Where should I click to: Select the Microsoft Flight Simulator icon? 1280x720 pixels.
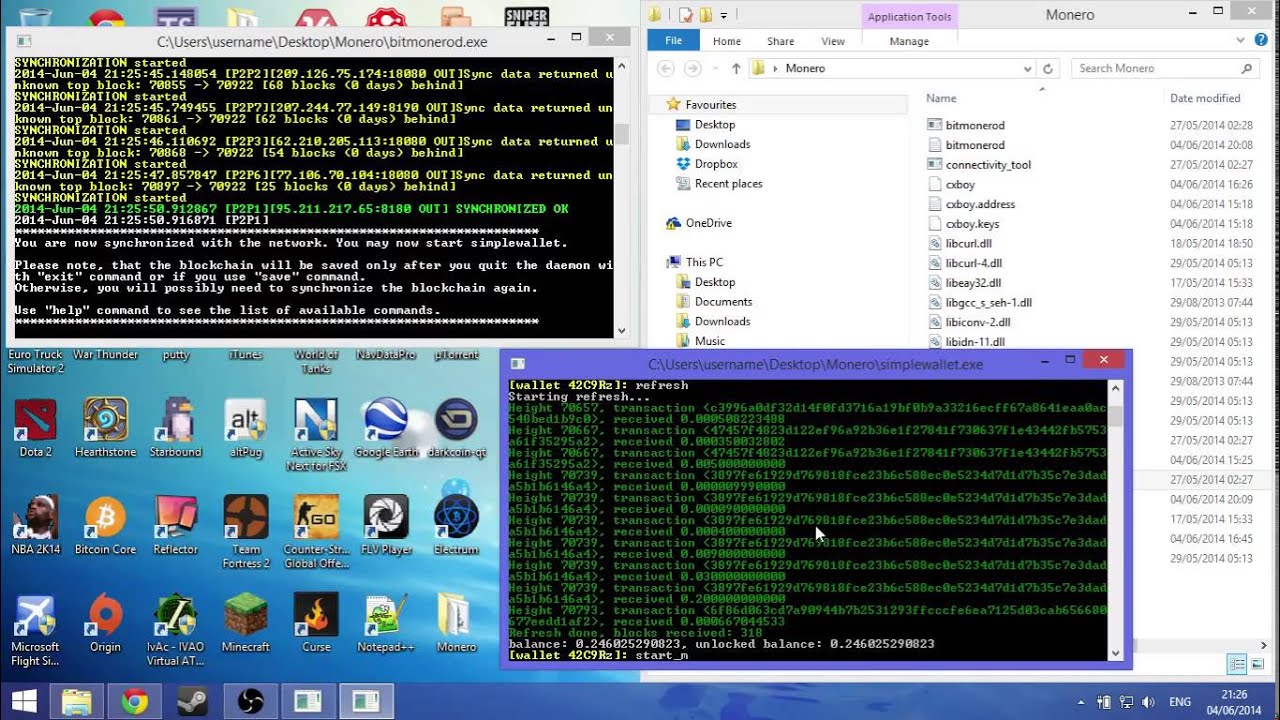[x=35, y=630]
